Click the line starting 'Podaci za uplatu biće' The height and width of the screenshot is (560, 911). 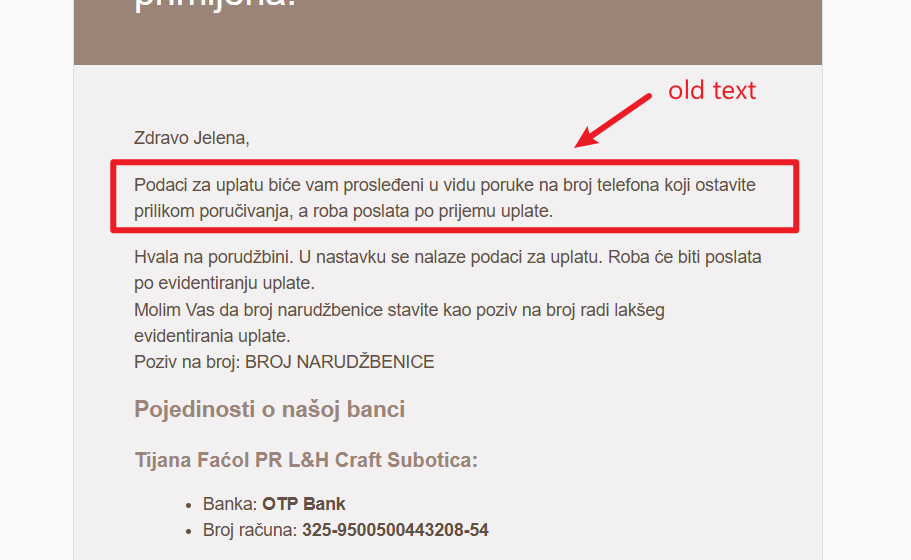coord(445,185)
